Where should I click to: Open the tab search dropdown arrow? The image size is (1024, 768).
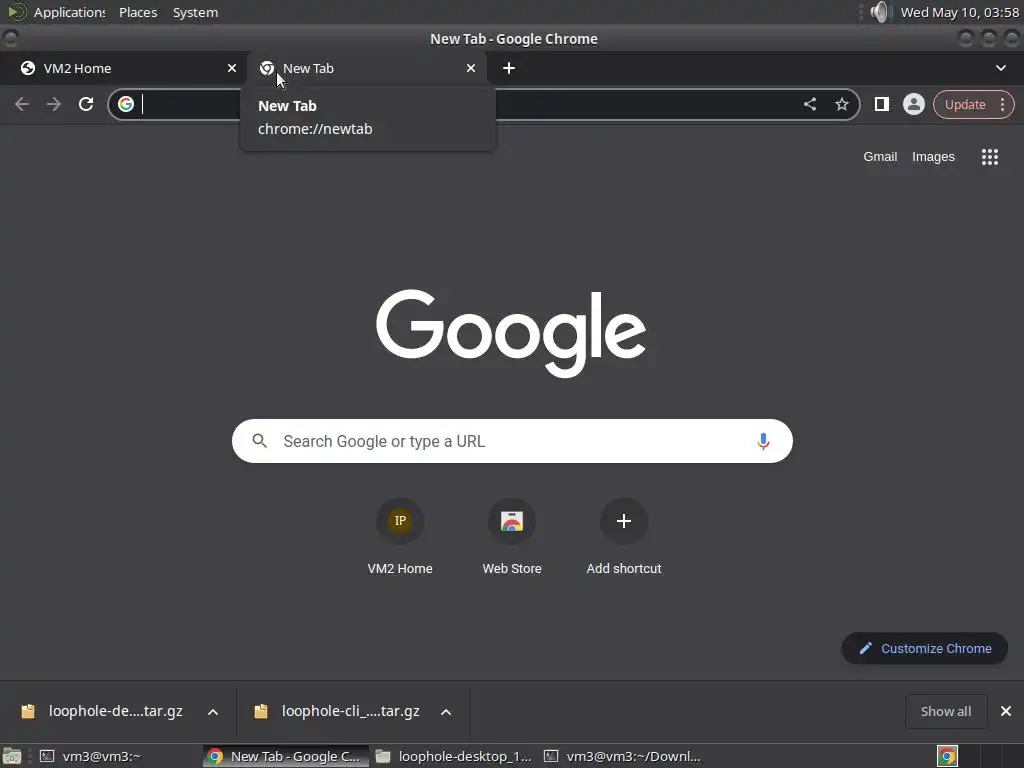1000,68
